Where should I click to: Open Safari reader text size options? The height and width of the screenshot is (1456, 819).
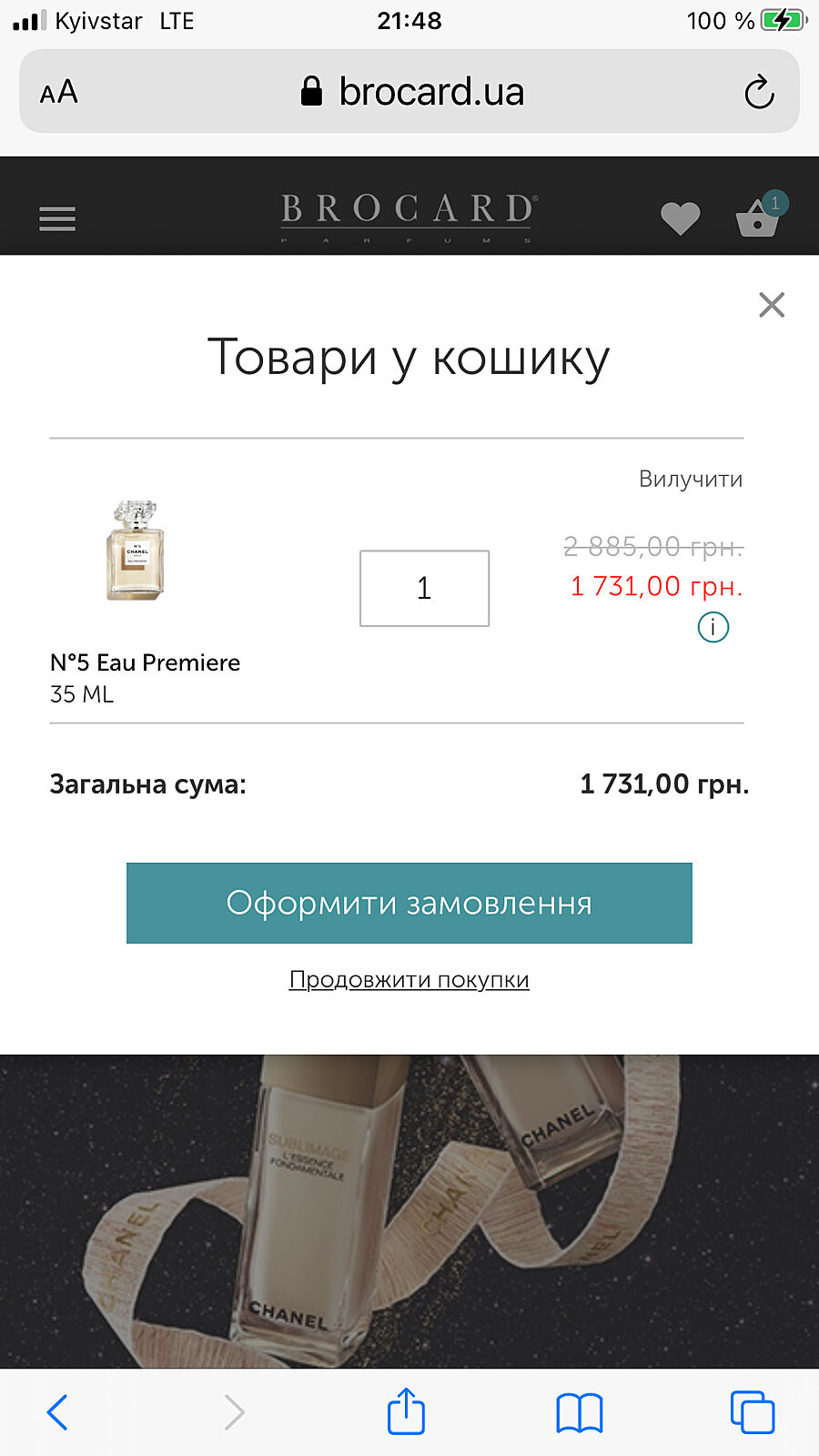[x=59, y=92]
